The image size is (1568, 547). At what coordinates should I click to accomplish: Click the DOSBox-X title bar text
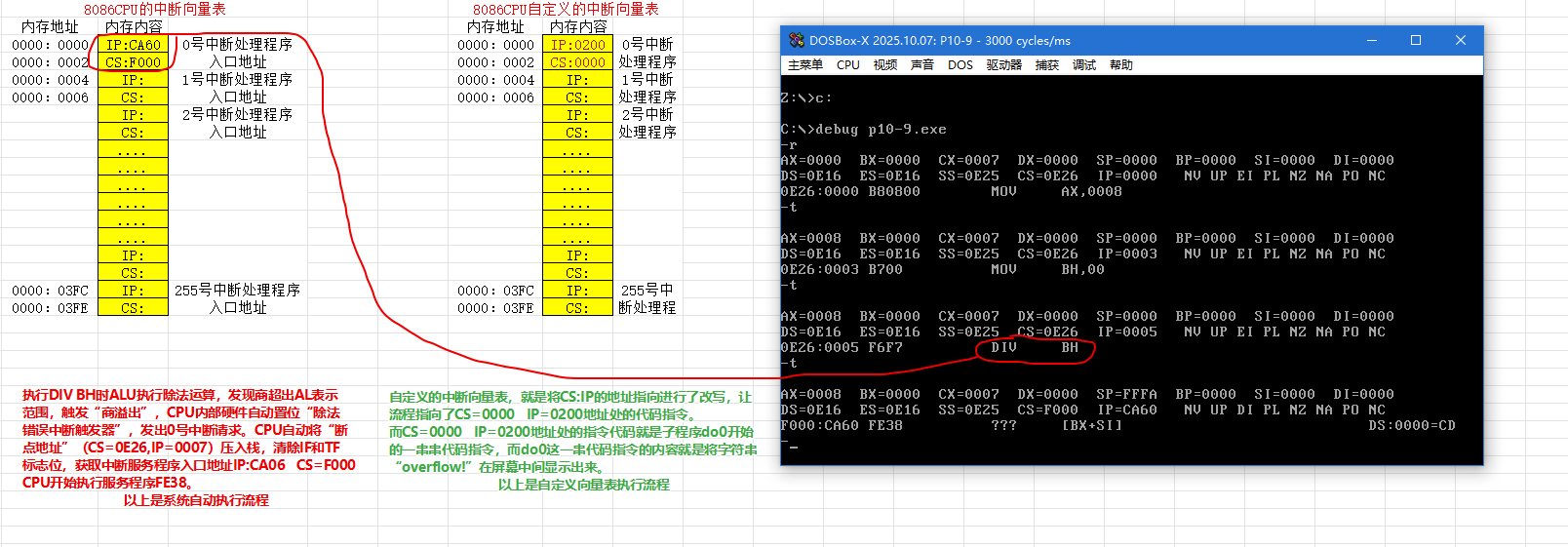pyautogui.click(x=940, y=41)
